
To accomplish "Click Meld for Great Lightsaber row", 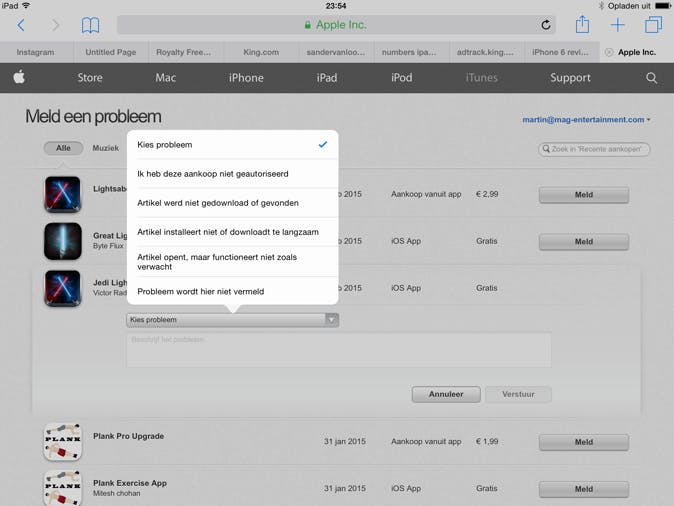I will [x=584, y=242].
